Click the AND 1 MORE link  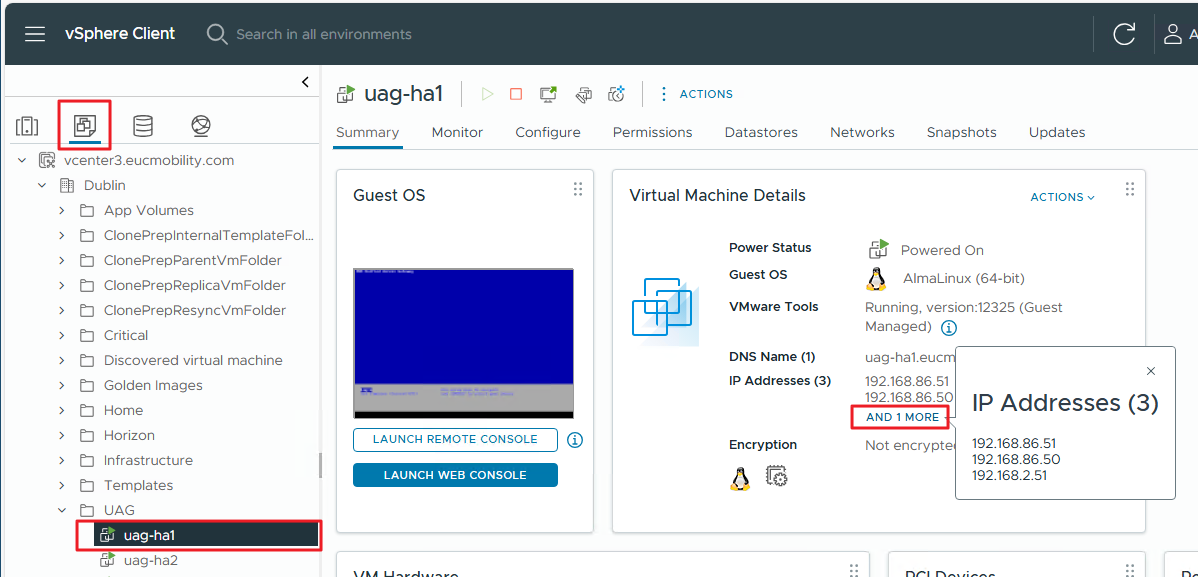(902, 417)
